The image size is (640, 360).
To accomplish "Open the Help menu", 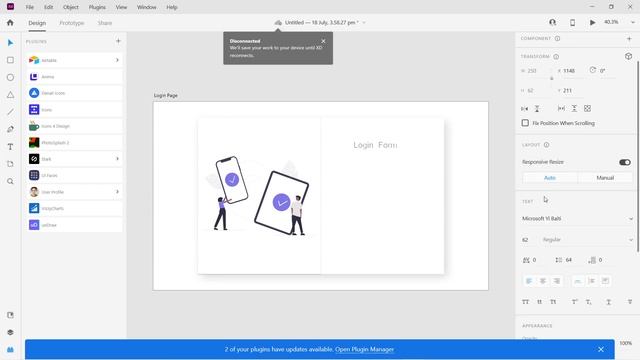I will pos(172,7).
